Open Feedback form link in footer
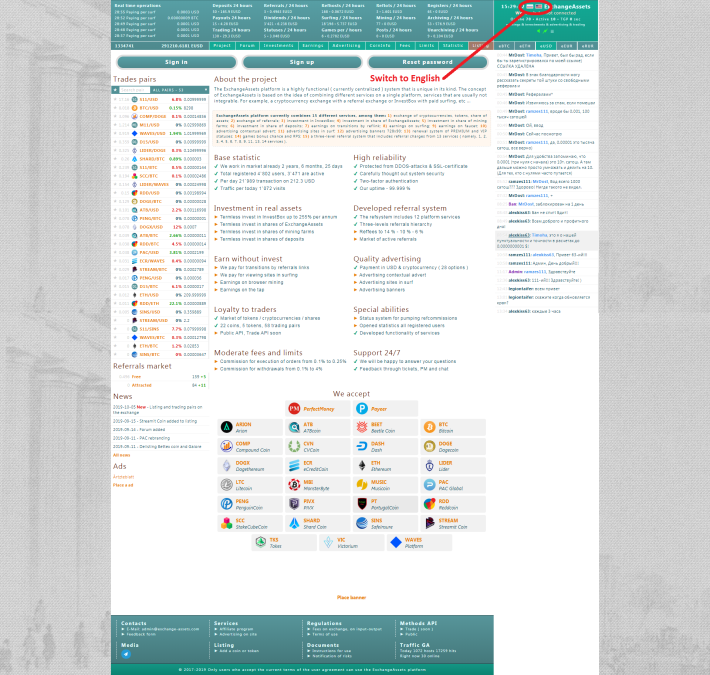Screen dimensions: 710x675 coord(141,634)
